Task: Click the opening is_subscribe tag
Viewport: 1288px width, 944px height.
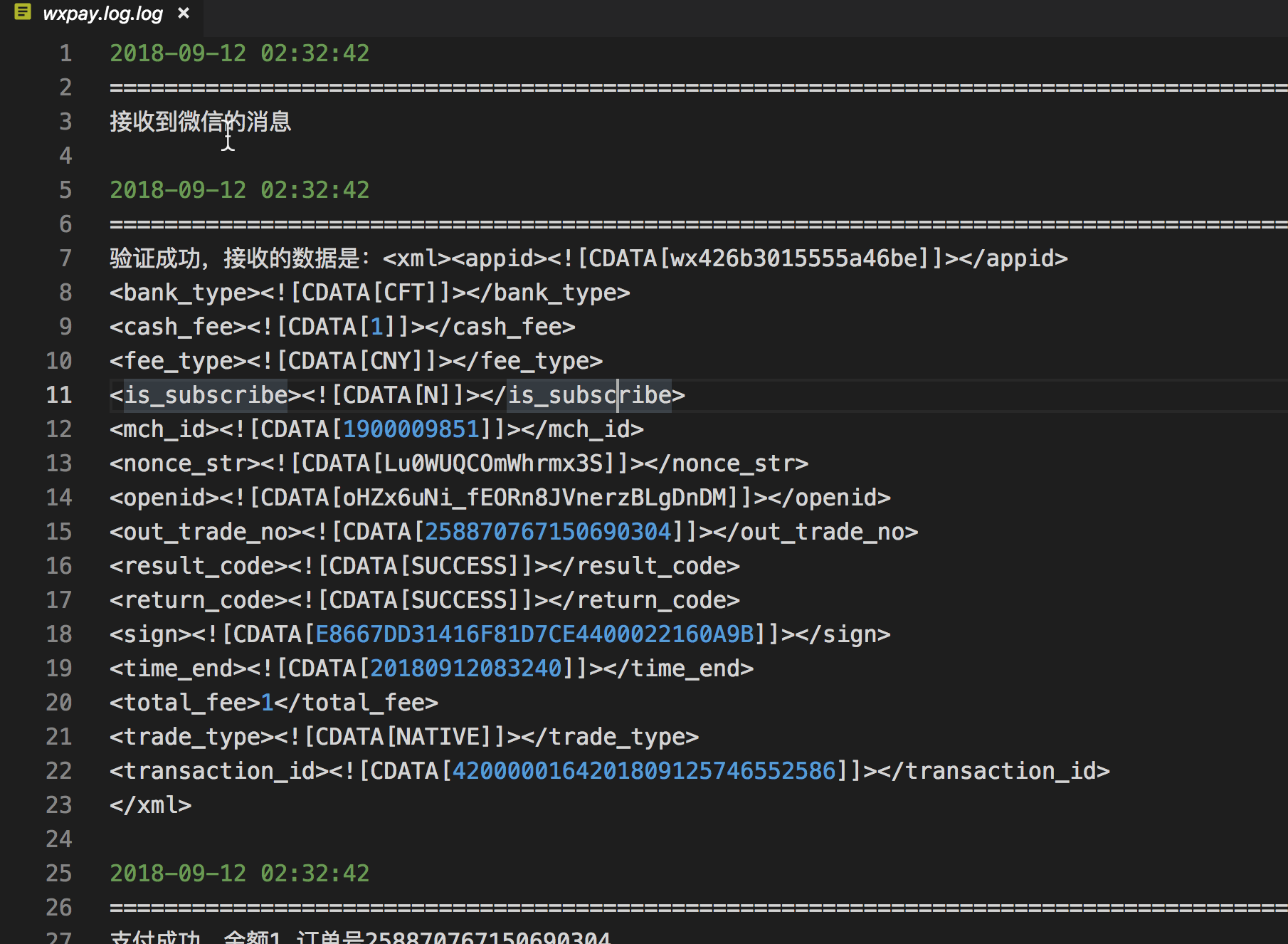Action: [x=206, y=395]
